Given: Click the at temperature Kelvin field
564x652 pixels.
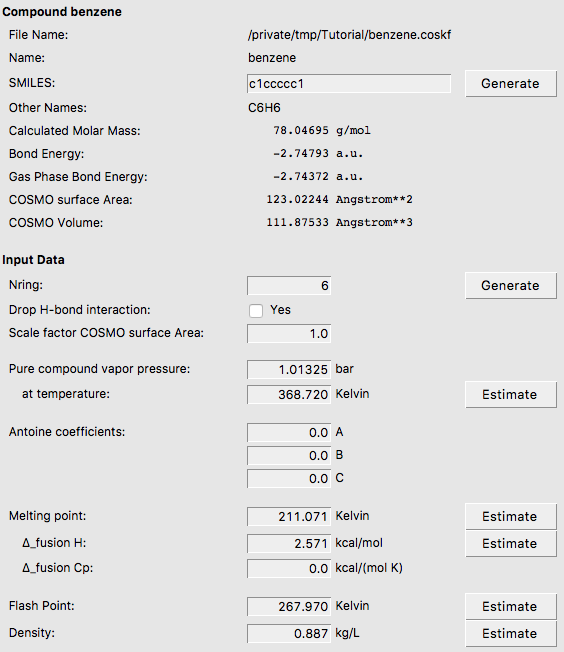Looking at the screenshot, I should tap(289, 394).
